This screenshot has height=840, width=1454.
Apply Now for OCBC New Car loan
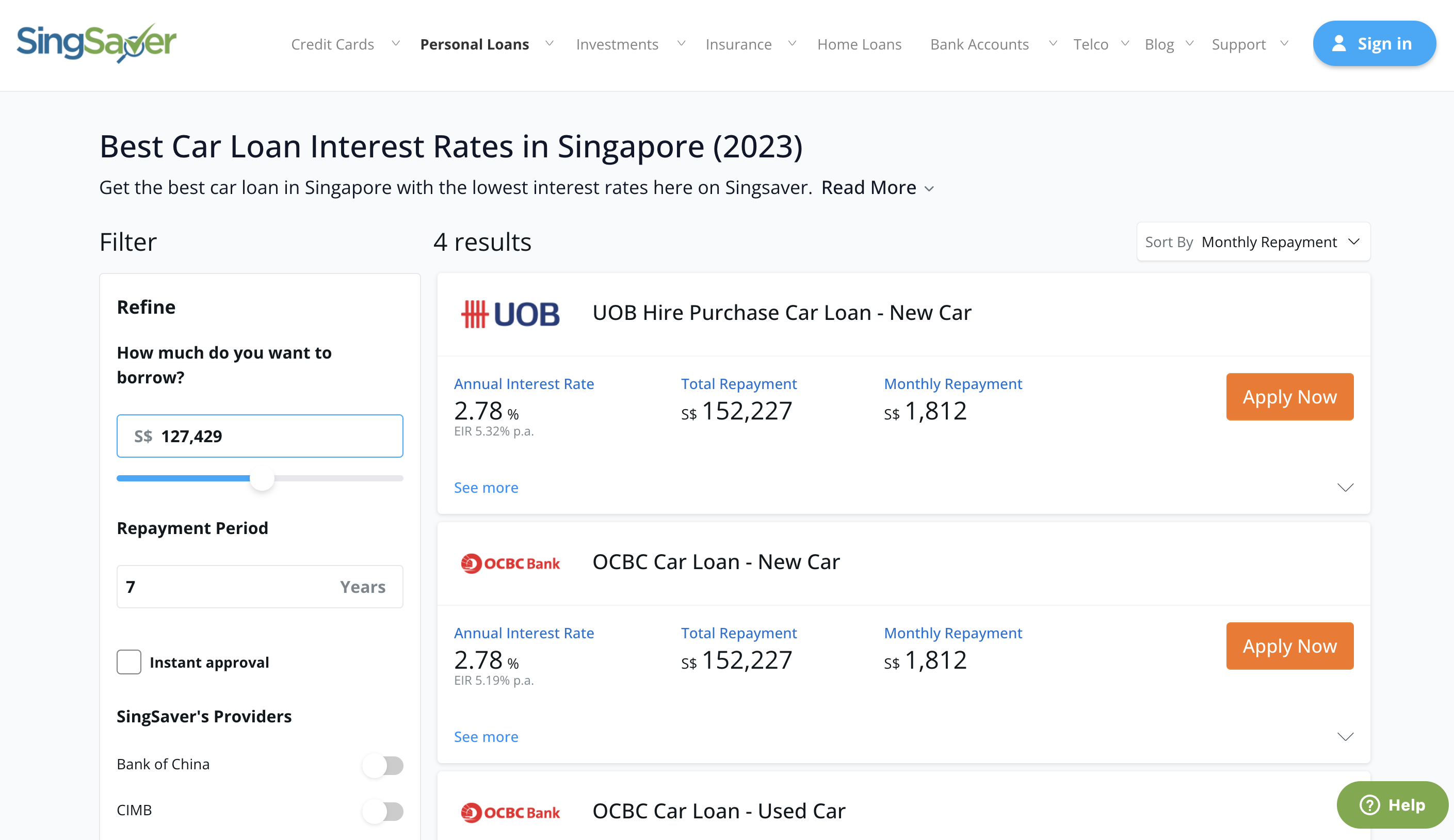[x=1289, y=645]
